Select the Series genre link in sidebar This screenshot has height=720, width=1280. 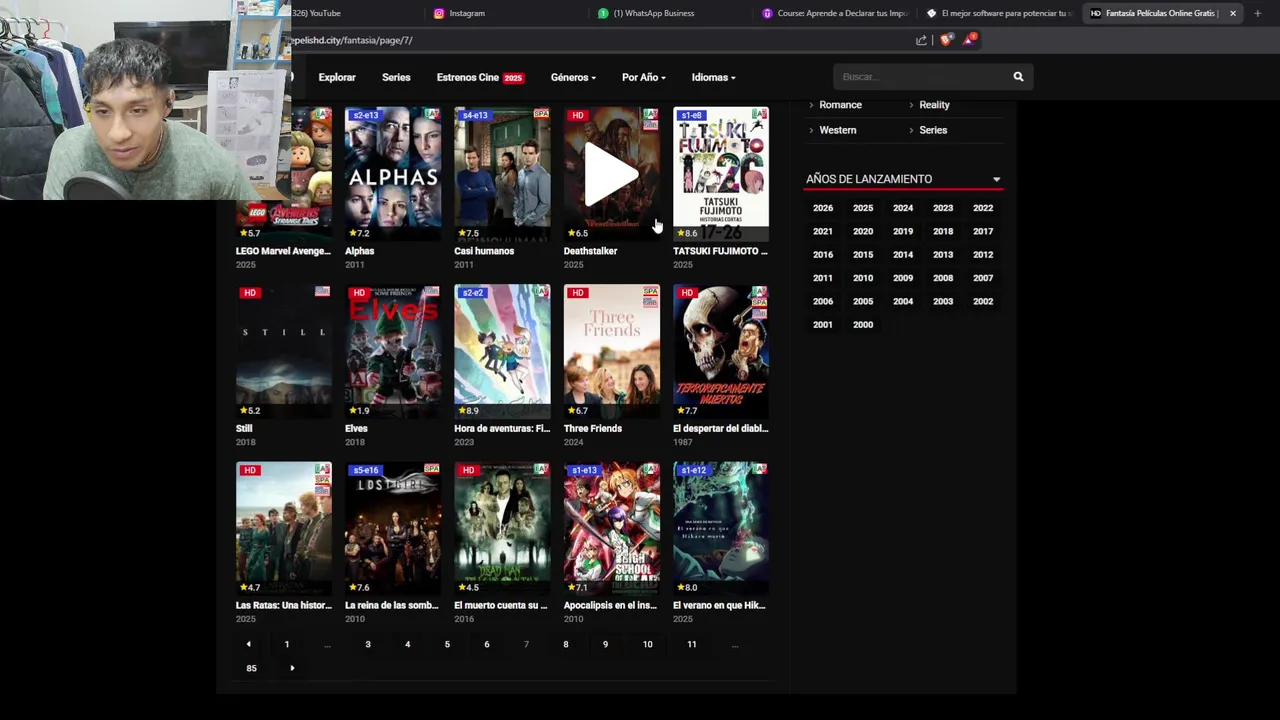pyautogui.click(x=933, y=130)
